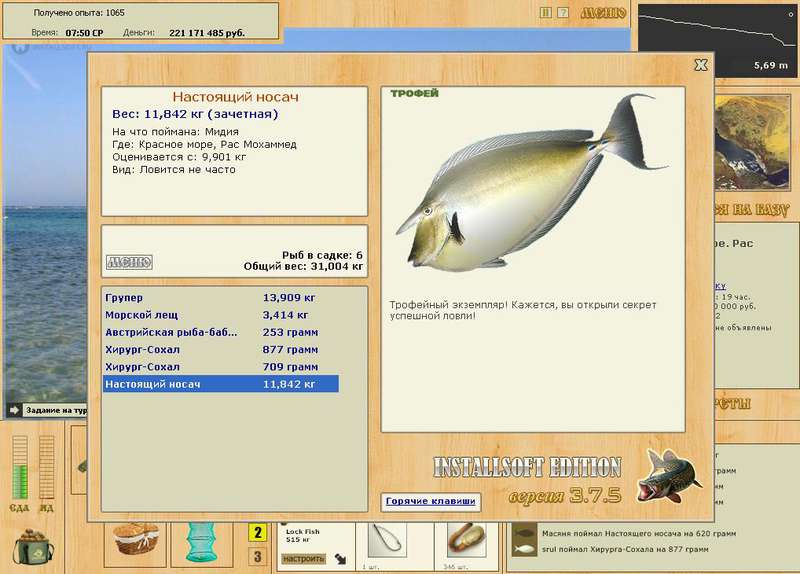Click the drink level bar next to ЕДА
The image size is (800, 574).
(x=46, y=467)
